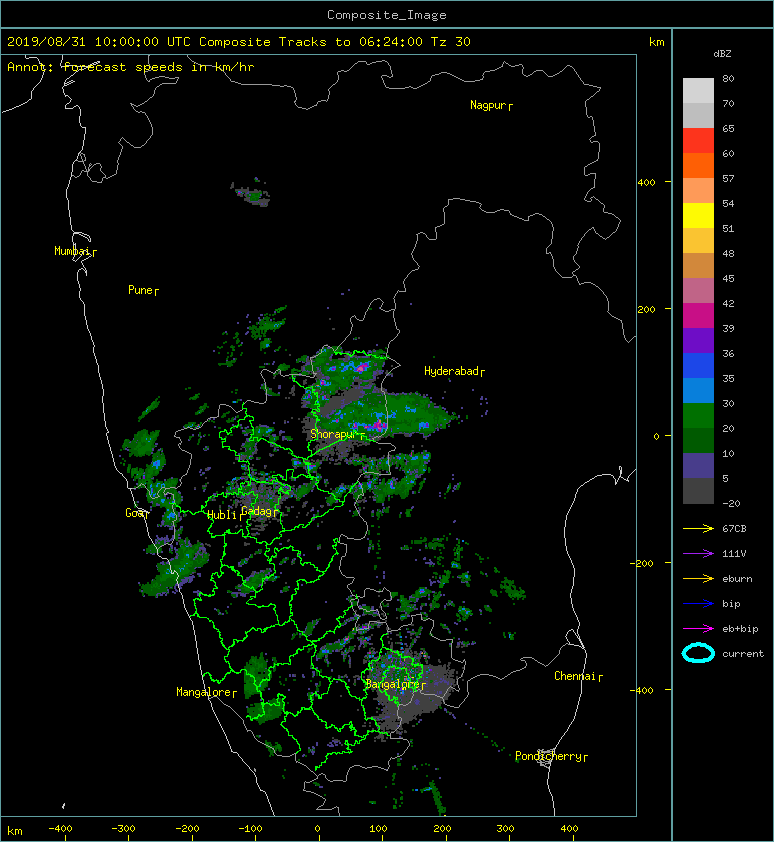Click the purple 39 dBZ color swatch

(x=698, y=340)
